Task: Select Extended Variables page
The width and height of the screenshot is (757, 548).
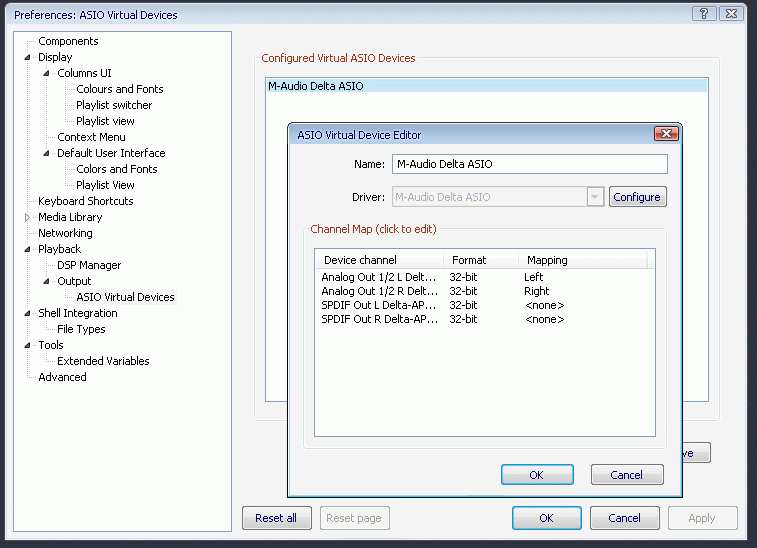Action: [x=103, y=361]
